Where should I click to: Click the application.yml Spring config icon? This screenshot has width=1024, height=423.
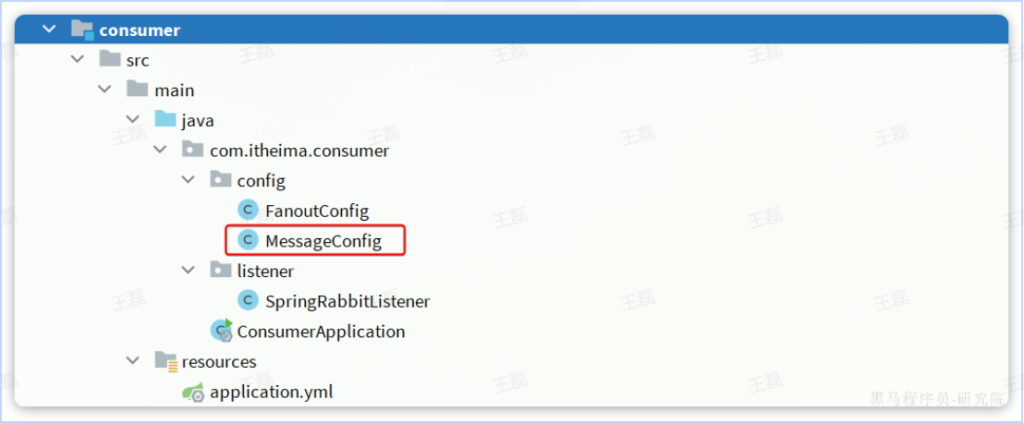193,391
